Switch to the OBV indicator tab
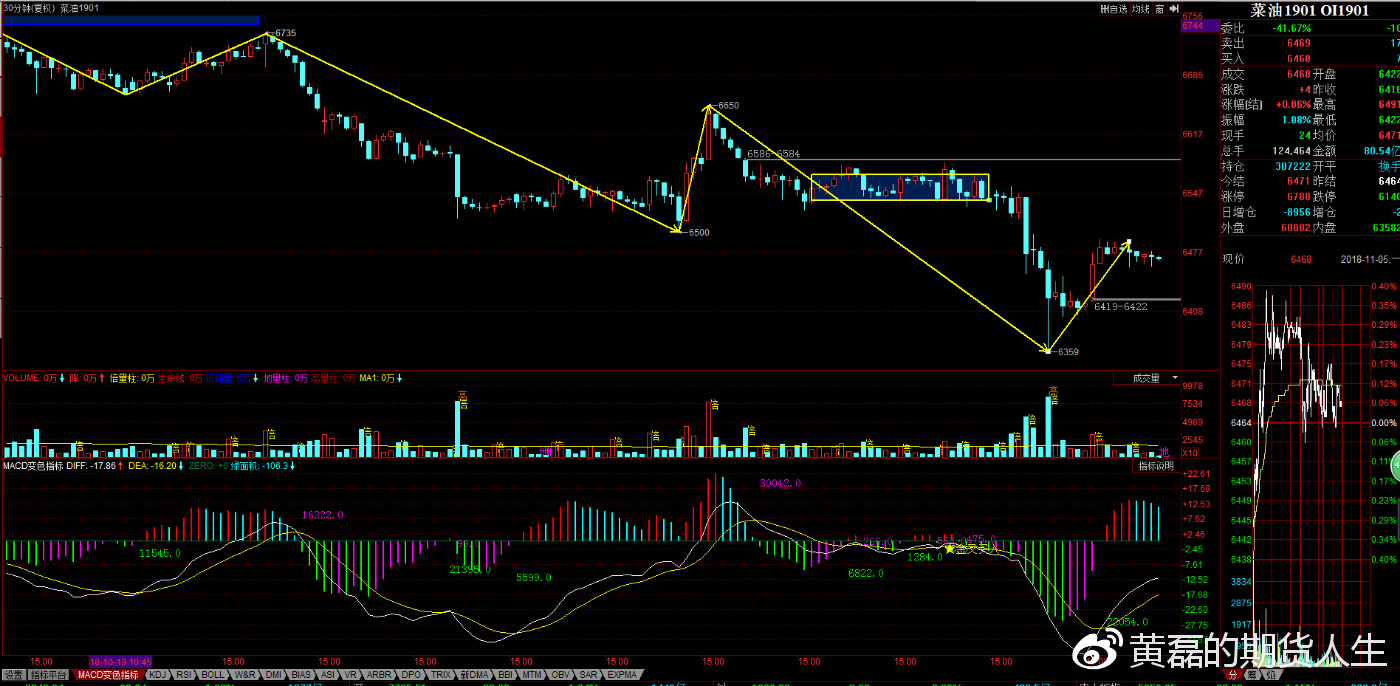This screenshot has width=1400, height=686. 561,675
